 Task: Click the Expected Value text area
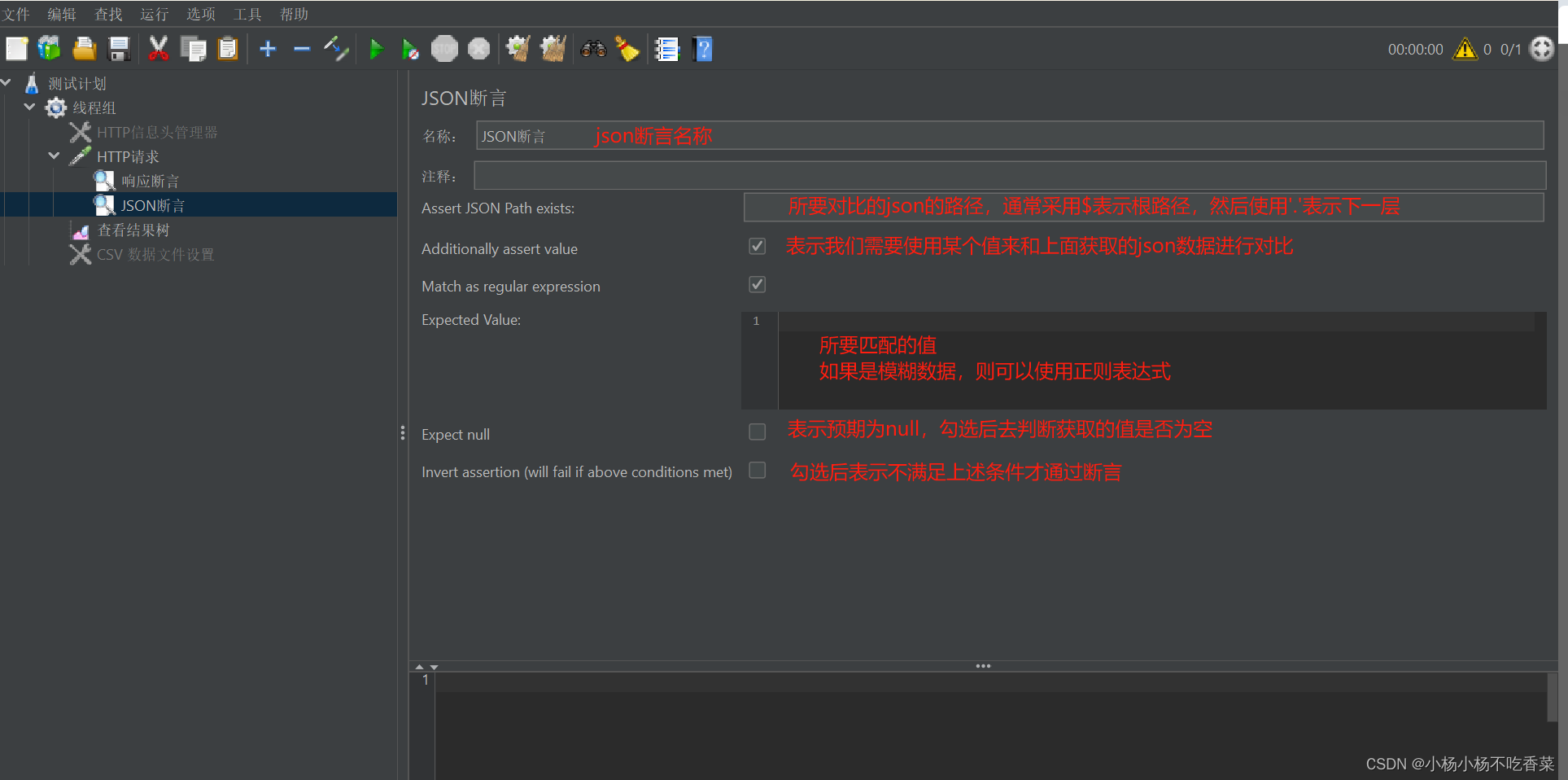tap(1161, 360)
